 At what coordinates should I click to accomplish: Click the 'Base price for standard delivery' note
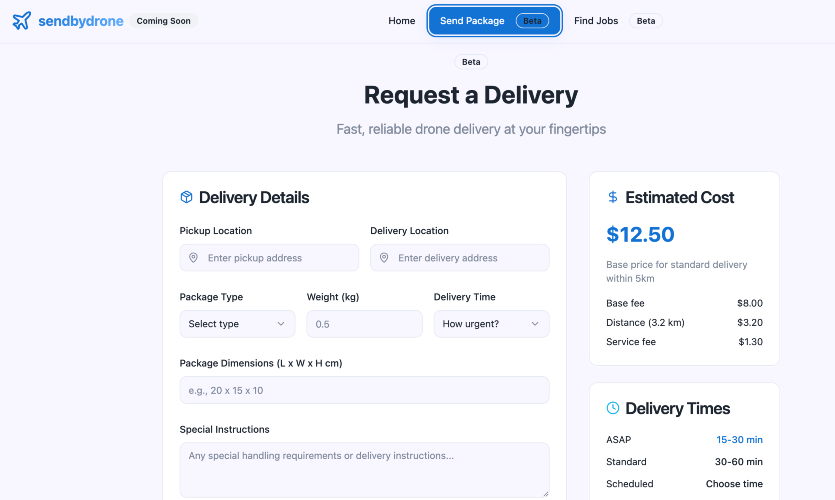click(x=677, y=271)
